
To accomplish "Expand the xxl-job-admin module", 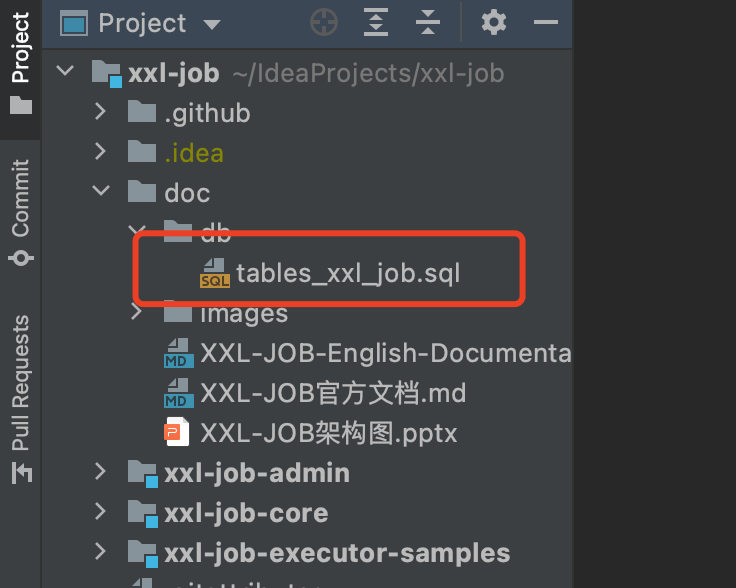I will [100, 471].
